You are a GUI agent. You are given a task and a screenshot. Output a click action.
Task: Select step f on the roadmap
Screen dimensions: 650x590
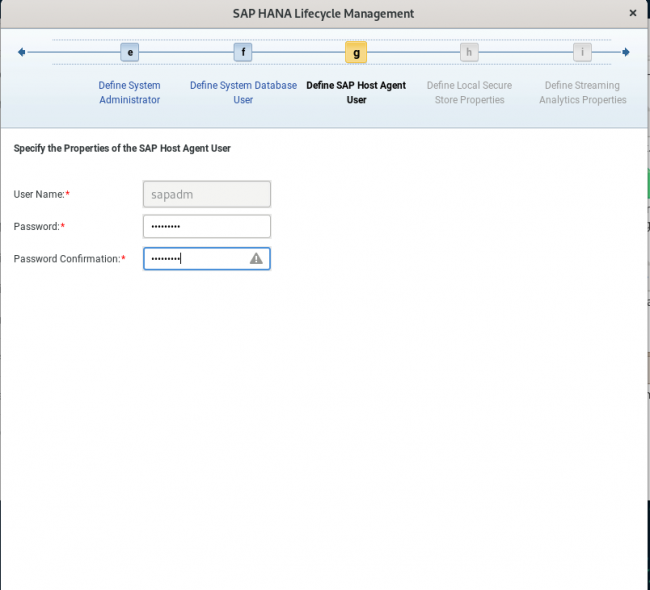(243, 52)
